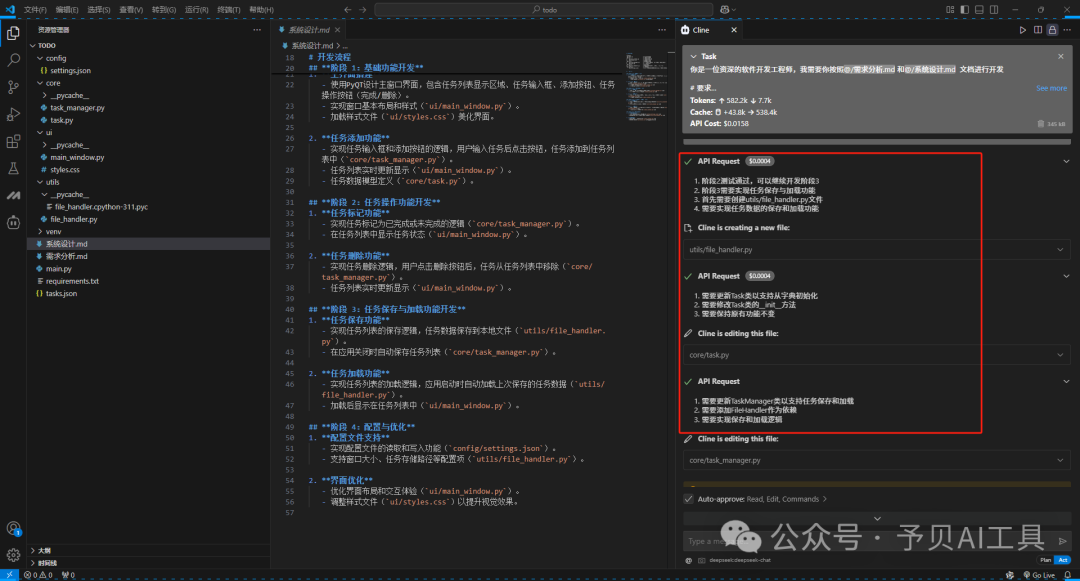The height and width of the screenshot is (581, 1080).
Task: Collapse the config folder in explorer
Action: pyautogui.click(x=40, y=59)
